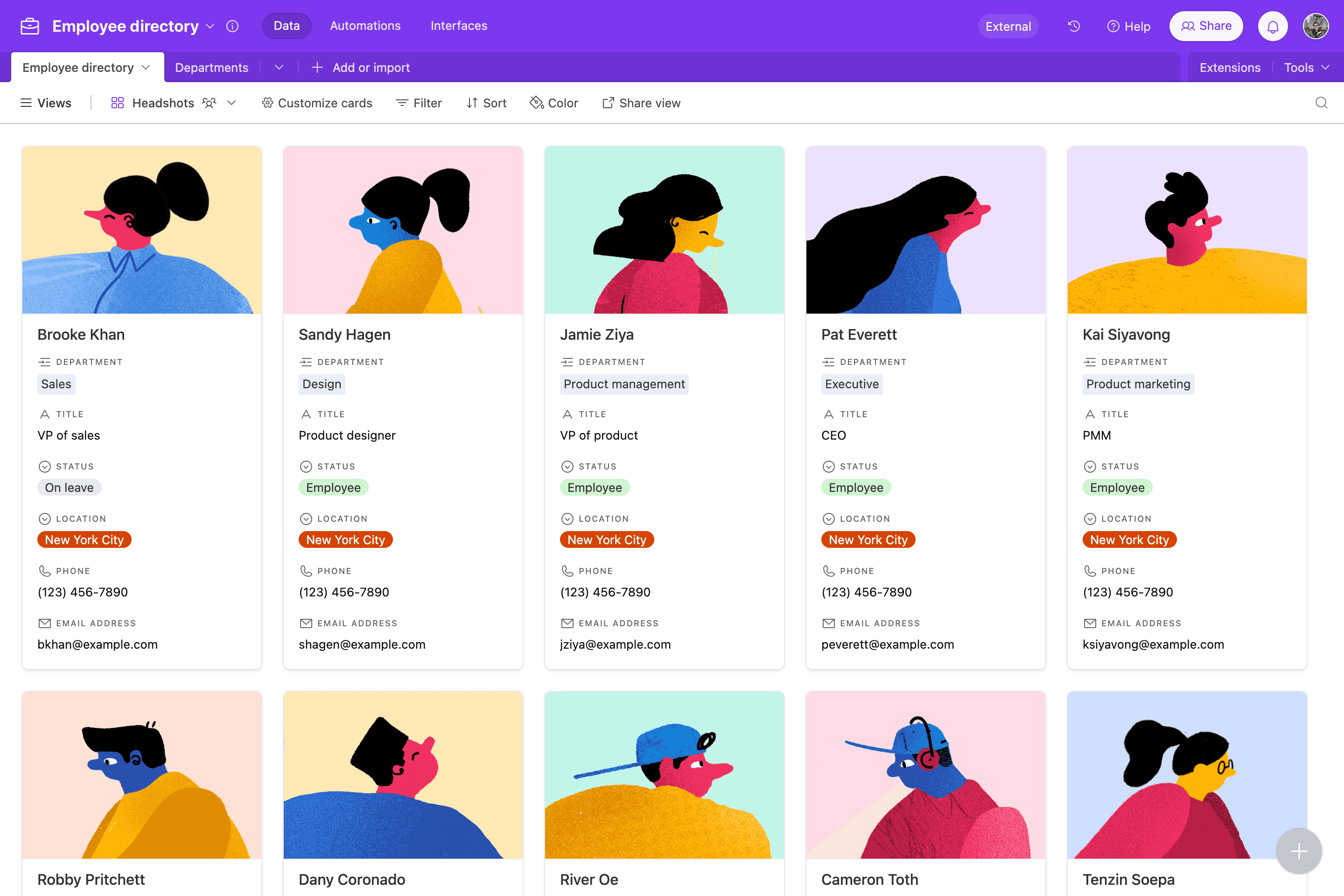Click the Color paint bucket icon
The width and height of the screenshot is (1344, 896).
(x=536, y=103)
